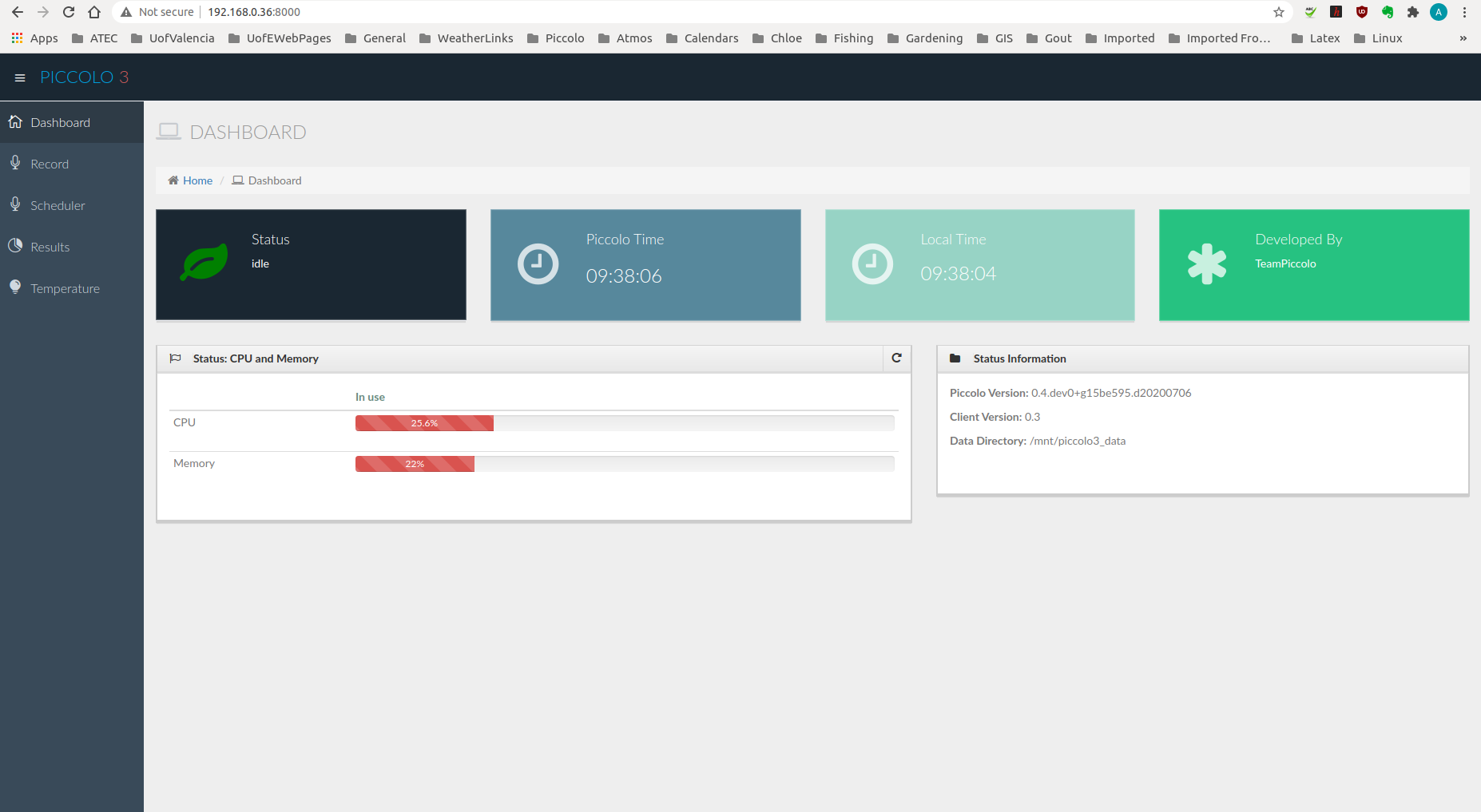The image size is (1481, 812).
Task: Click the Home breadcrumb link
Action: [197, 180]
